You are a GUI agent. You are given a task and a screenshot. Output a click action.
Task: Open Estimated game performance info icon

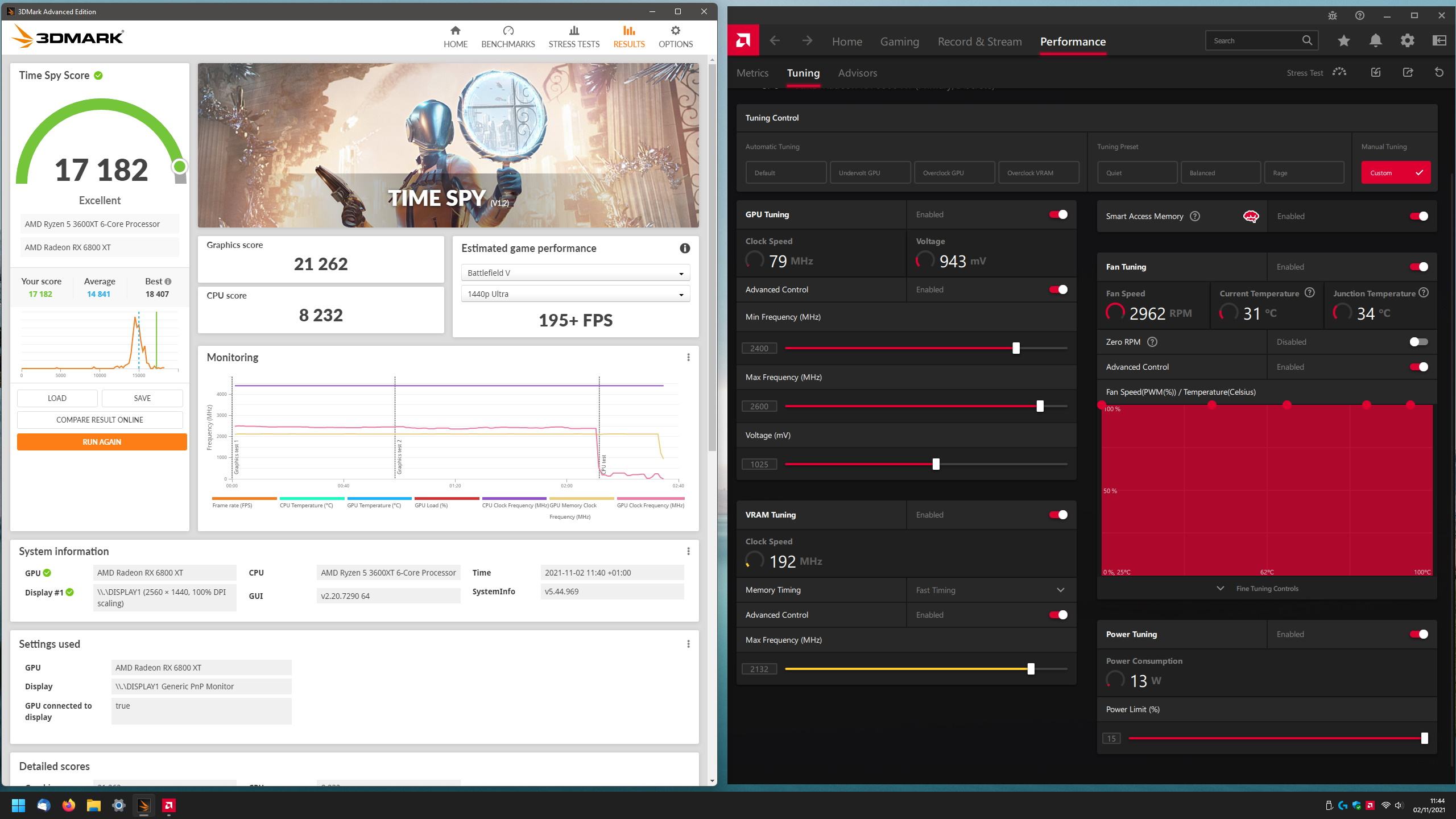pyautogui.click(x=685, y=248)
